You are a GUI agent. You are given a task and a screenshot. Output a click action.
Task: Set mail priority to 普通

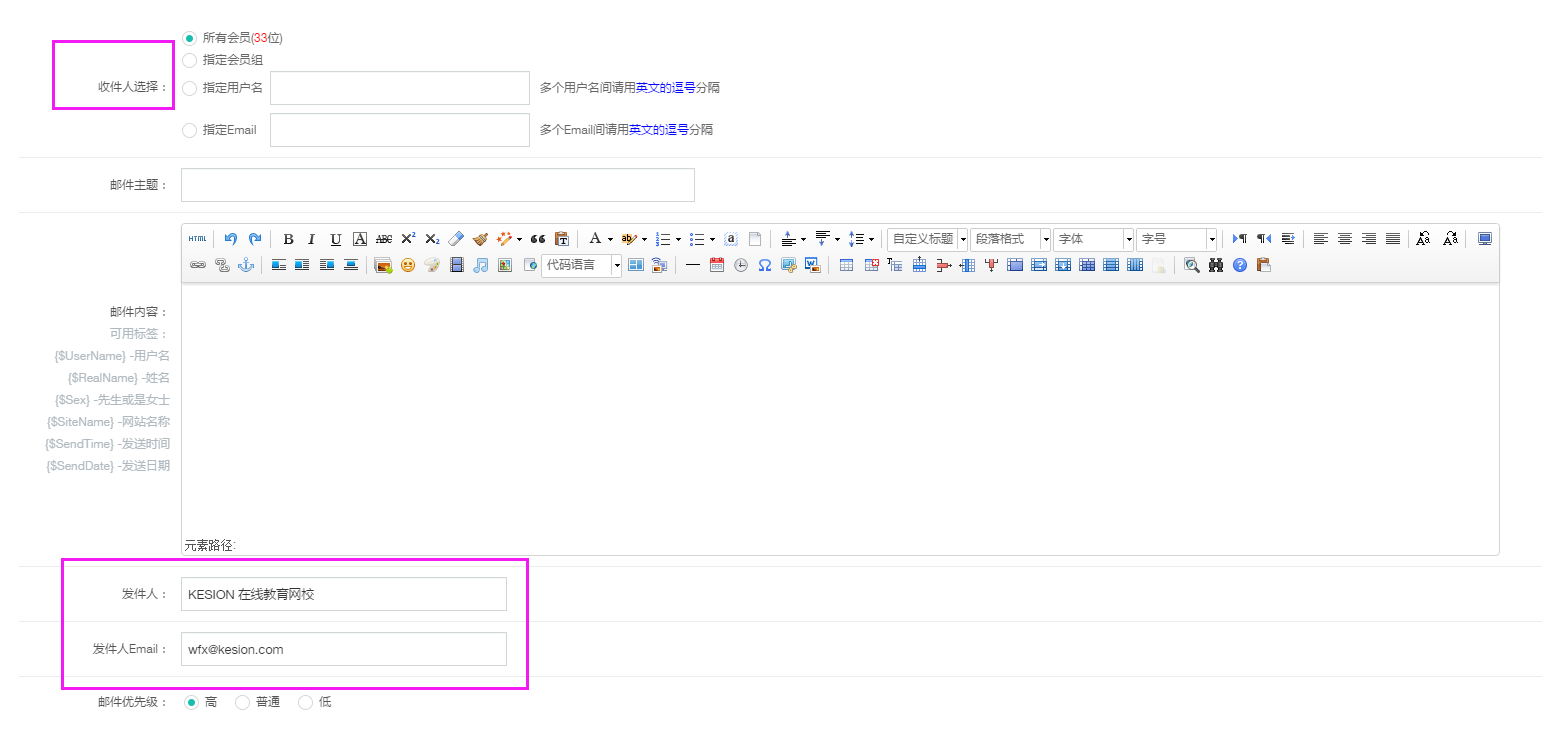(x=242, y=702)
